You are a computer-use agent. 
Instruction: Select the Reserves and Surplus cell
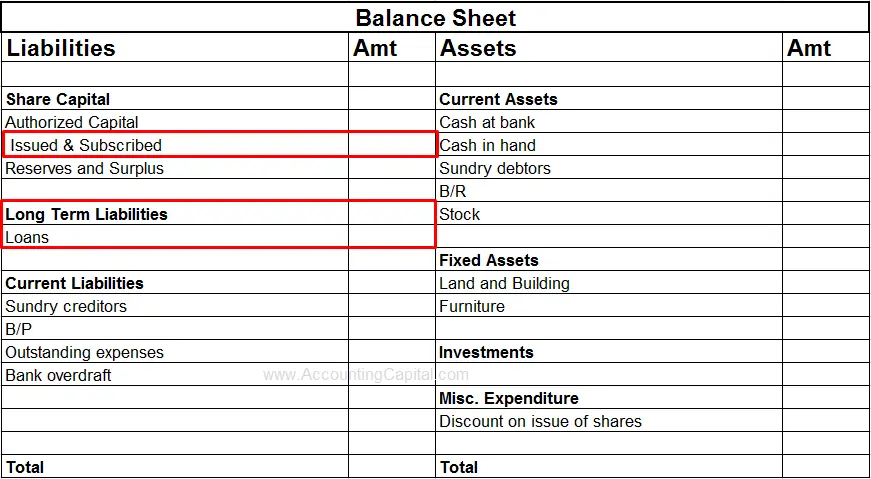tap(84, 168)
